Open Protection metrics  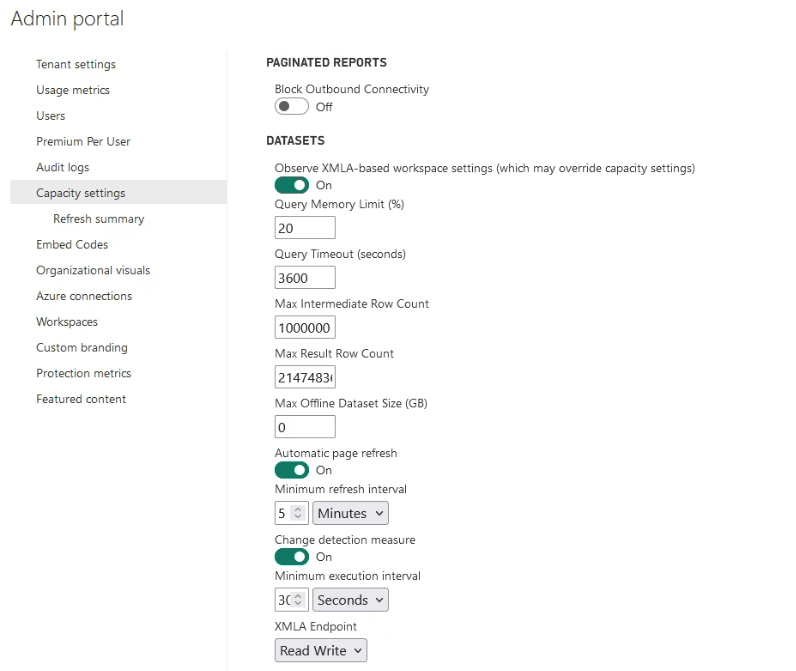pos(83,373)
